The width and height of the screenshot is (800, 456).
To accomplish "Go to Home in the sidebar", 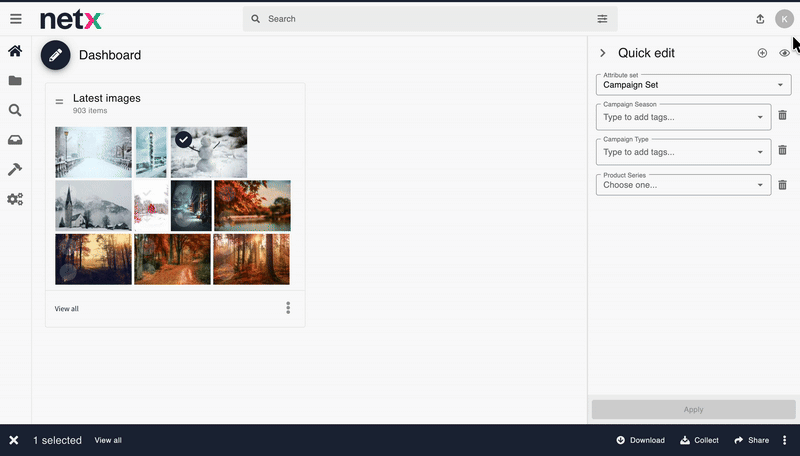I will pos(15,51).
